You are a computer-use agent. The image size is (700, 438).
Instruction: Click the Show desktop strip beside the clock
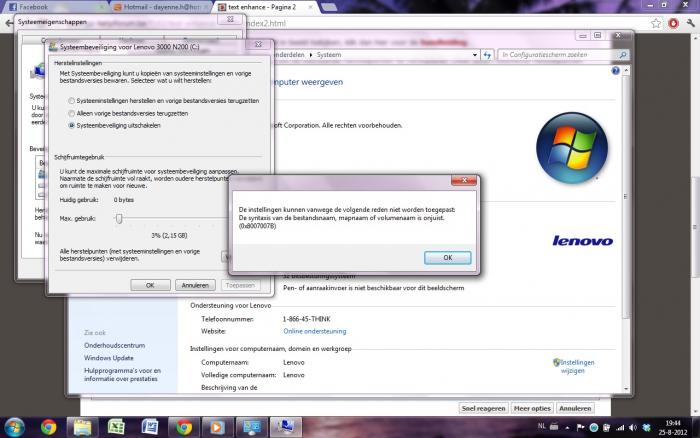click(696, 427)
